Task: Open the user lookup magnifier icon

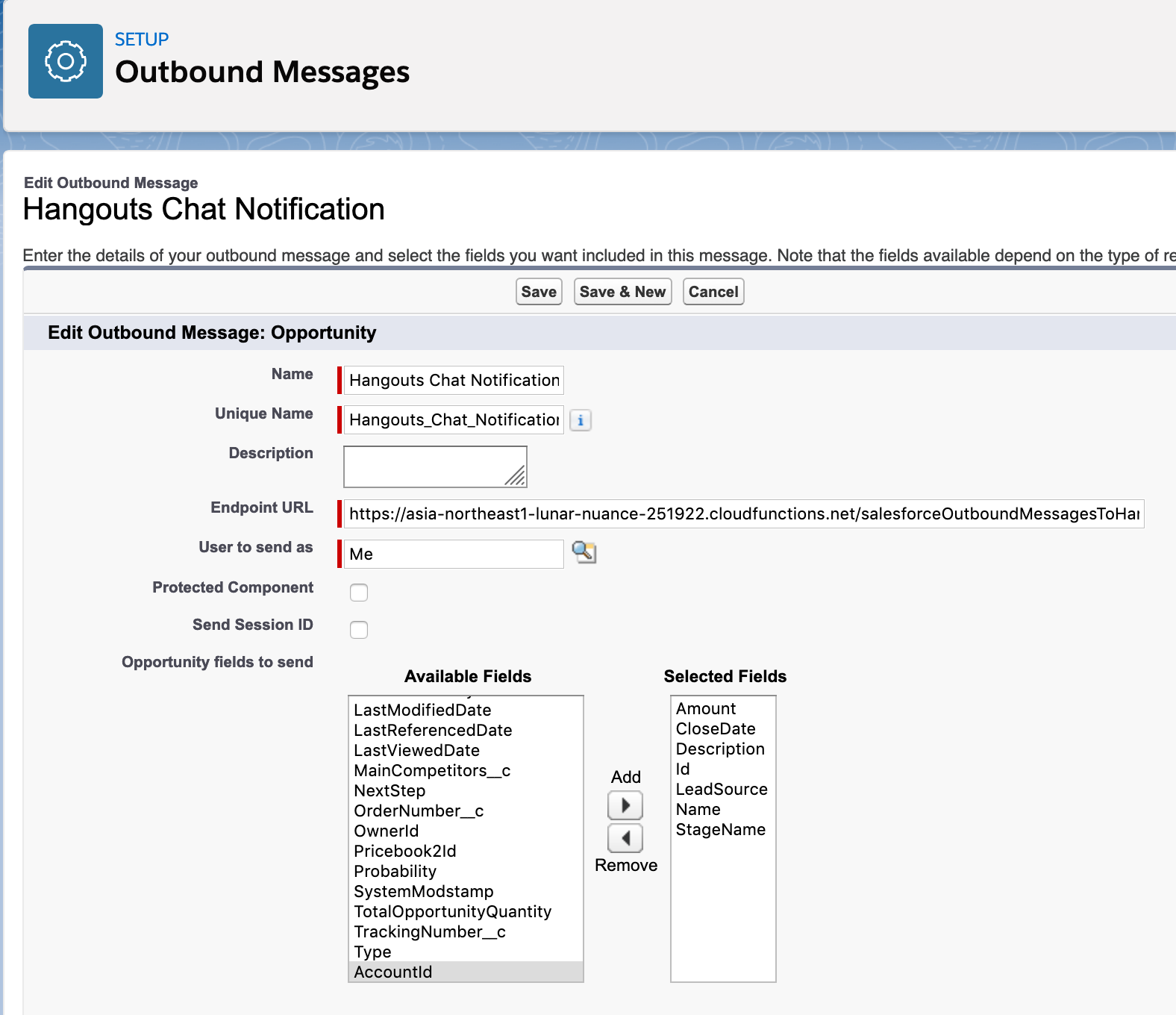Action: (584, 552)
